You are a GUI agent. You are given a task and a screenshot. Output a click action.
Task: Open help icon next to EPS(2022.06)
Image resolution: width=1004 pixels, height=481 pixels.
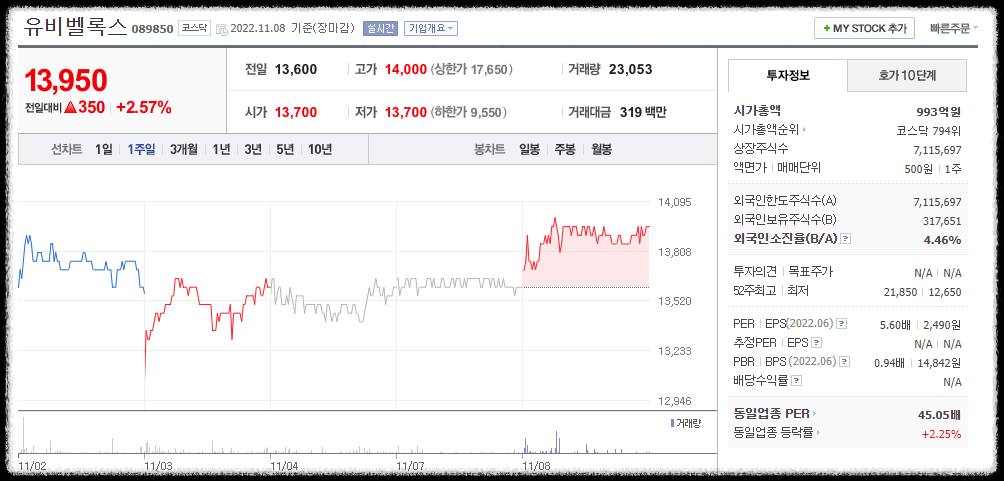(x=841, y=323)
